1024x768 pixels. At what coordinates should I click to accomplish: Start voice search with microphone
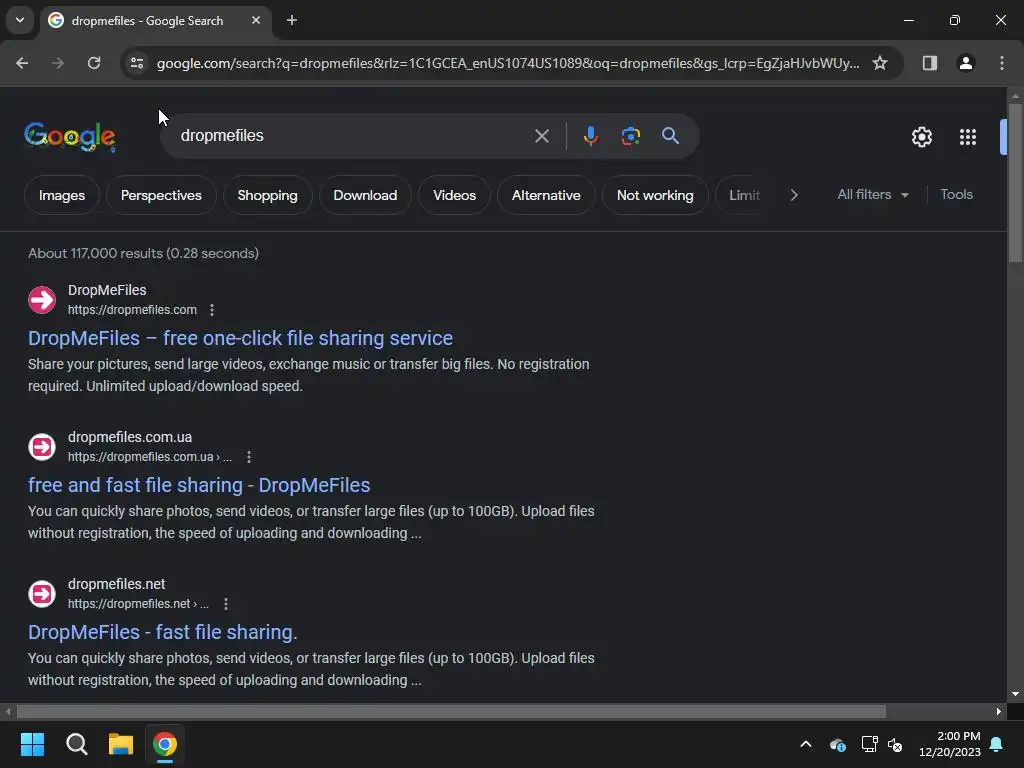click(590, 136)
